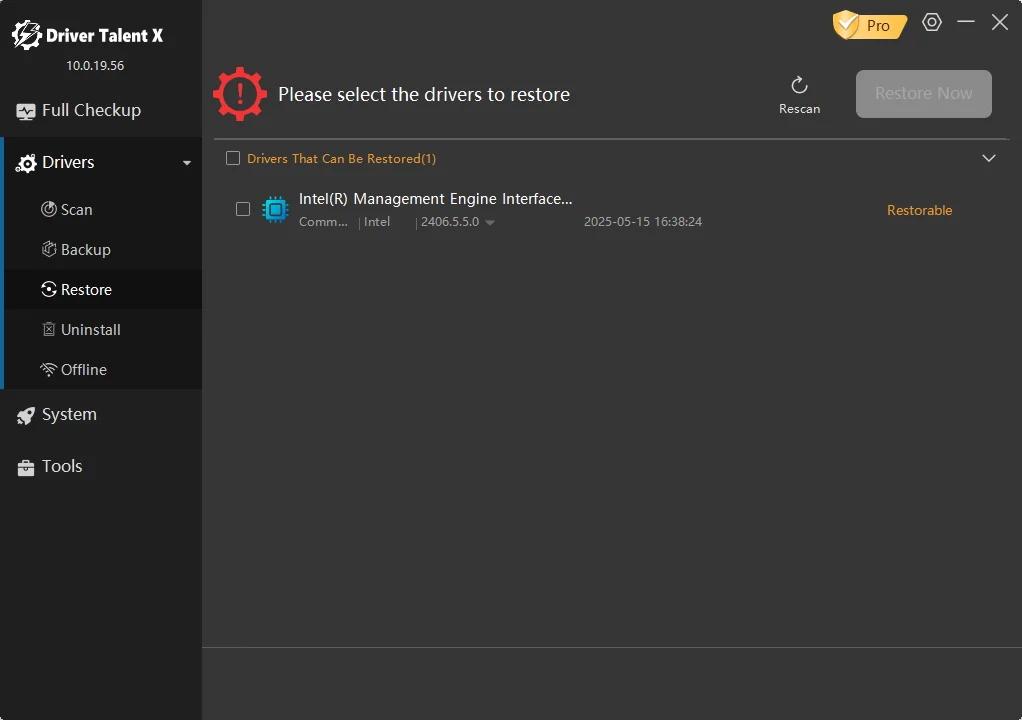Click the Scan circular icon
The height and width of the screenshot is (720, 1022).
(x=49, y=209)
